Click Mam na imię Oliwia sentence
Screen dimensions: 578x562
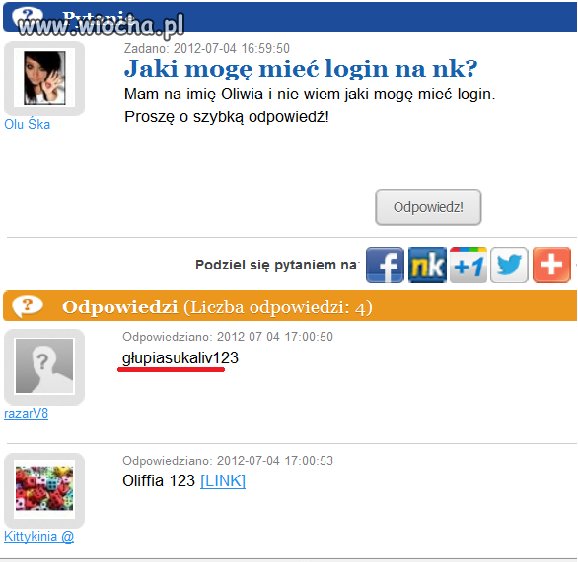[x=309, y=94]
